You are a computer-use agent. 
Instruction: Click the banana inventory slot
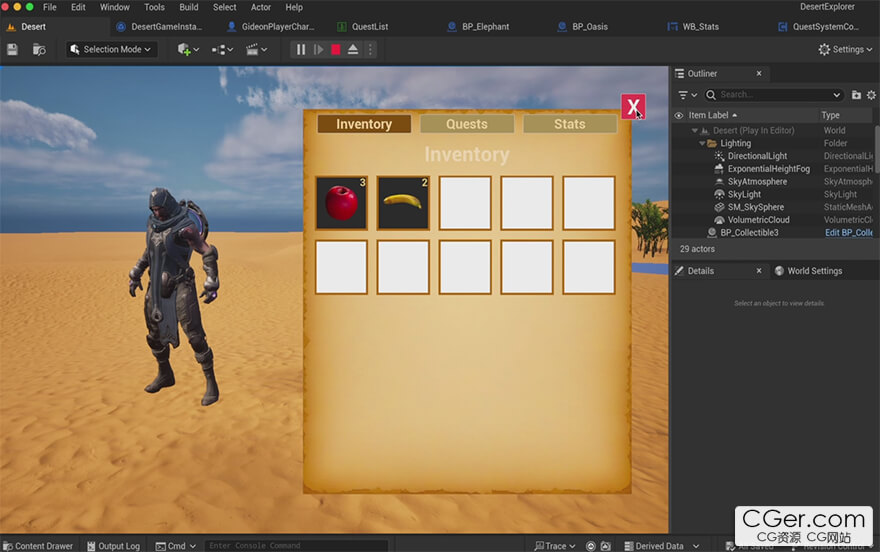click(403, 203)
